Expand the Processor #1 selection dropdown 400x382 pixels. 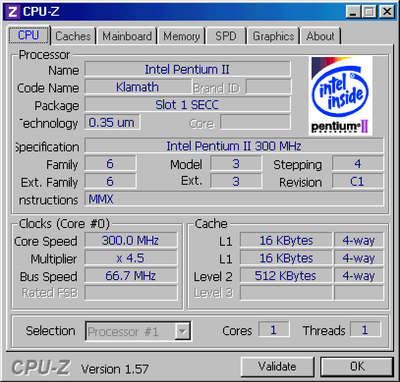(x=183, y=331)
